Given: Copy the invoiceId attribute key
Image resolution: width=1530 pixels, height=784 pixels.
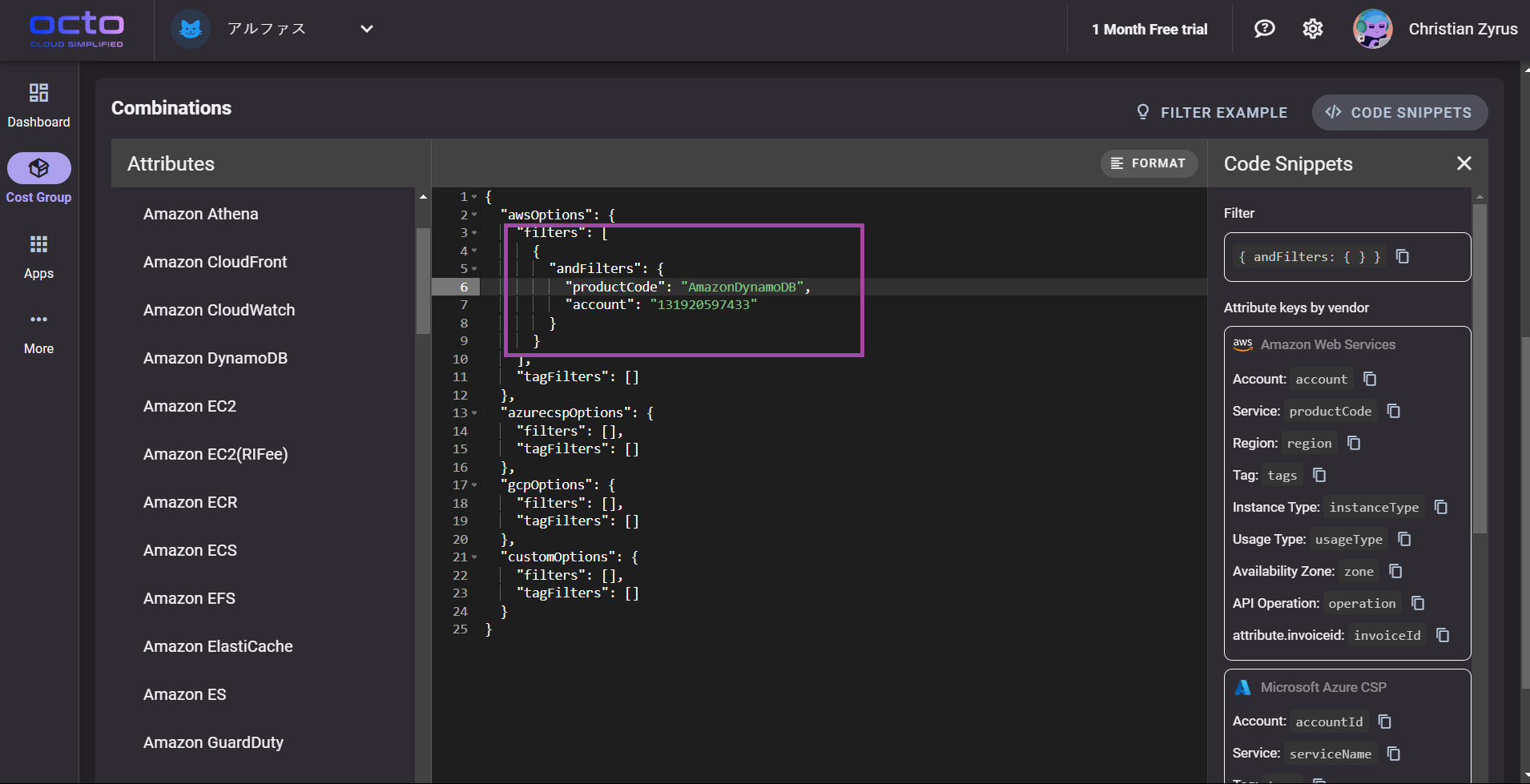Looking at the screenshot, I should (x=1443, y=635).
